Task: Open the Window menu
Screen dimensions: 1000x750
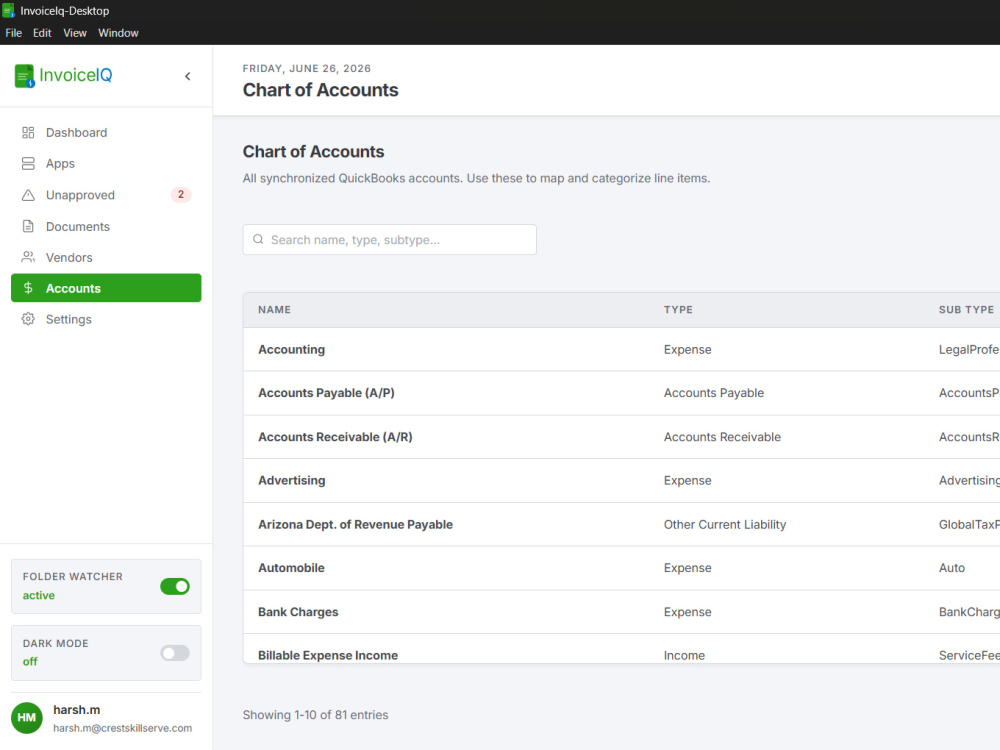Action: tap(118, 33)
